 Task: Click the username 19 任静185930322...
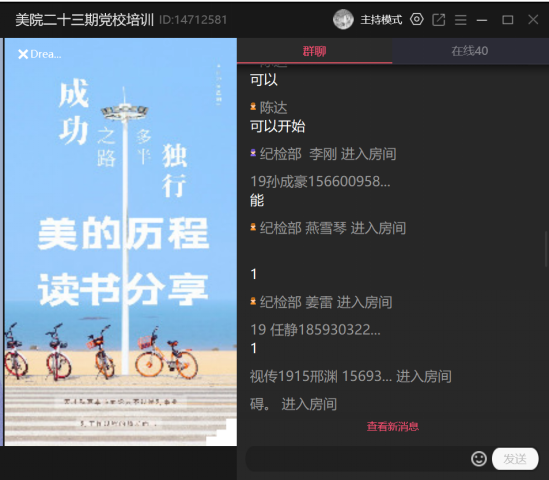(315, 329)
